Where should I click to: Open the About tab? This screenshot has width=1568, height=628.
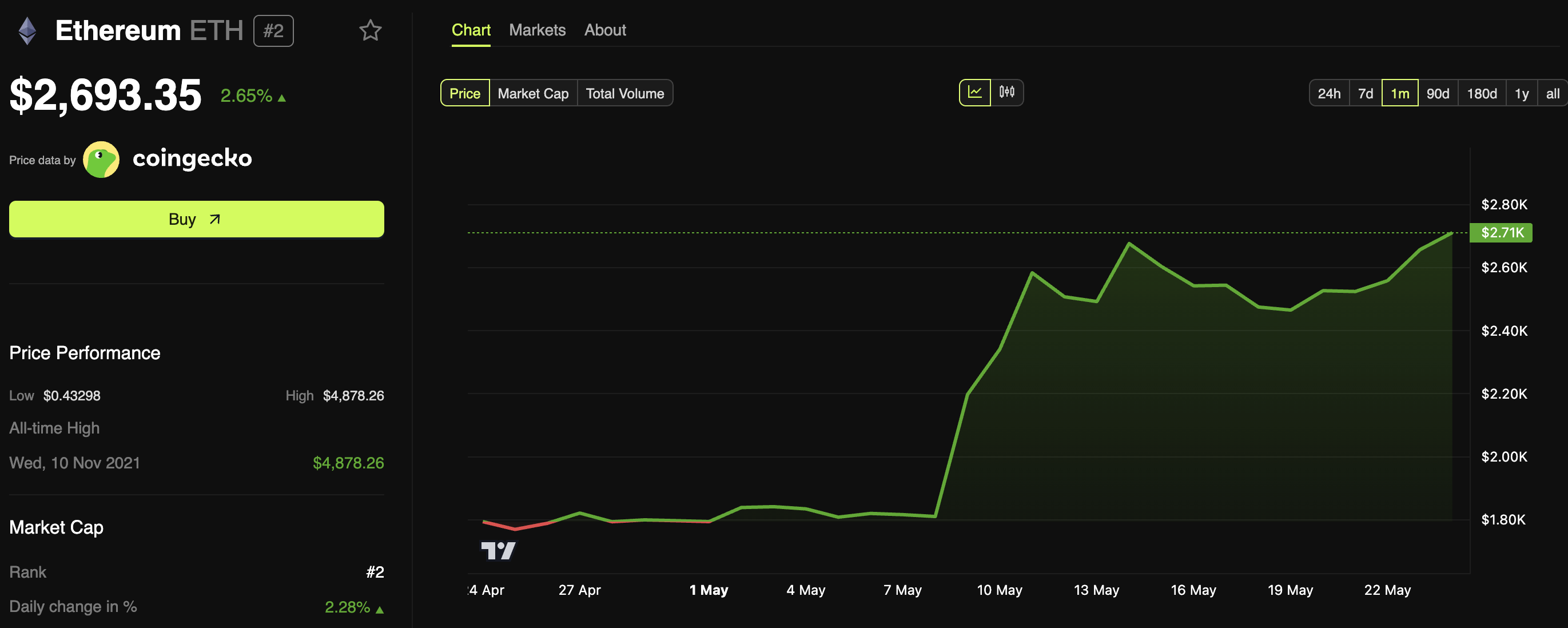pyautogui.click(x=604, y=30)
